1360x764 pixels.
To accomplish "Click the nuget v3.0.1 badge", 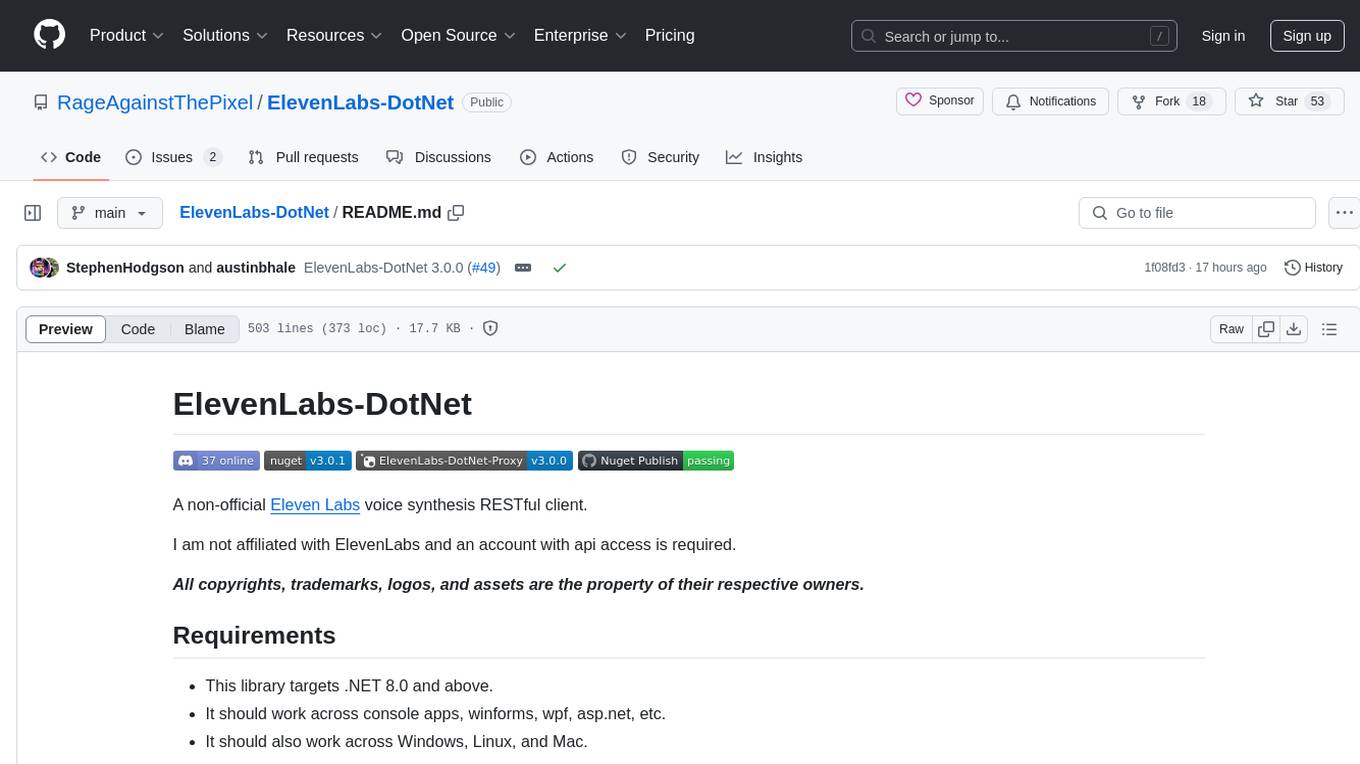I will (x=307, y=461).
